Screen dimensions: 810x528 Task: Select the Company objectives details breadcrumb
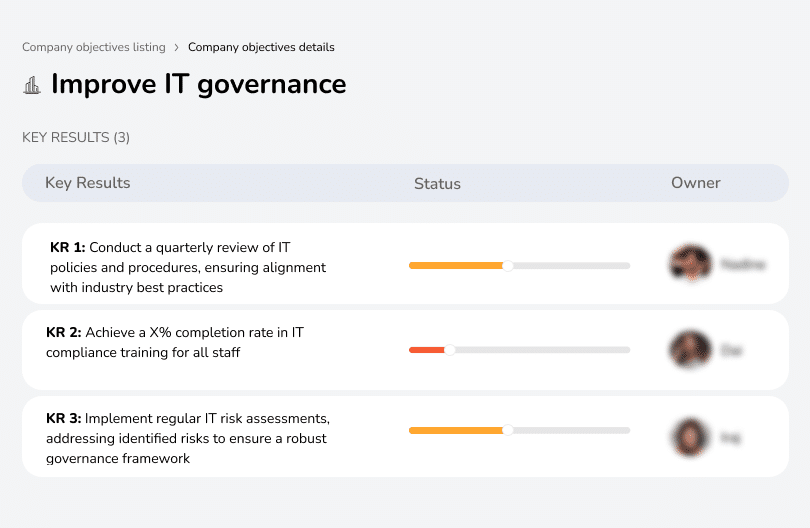(x=261, y=47)
